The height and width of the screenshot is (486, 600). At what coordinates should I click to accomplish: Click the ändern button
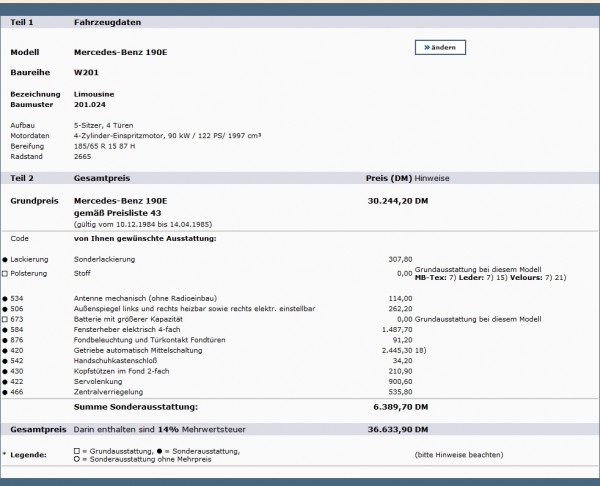(x=440, y=47)
